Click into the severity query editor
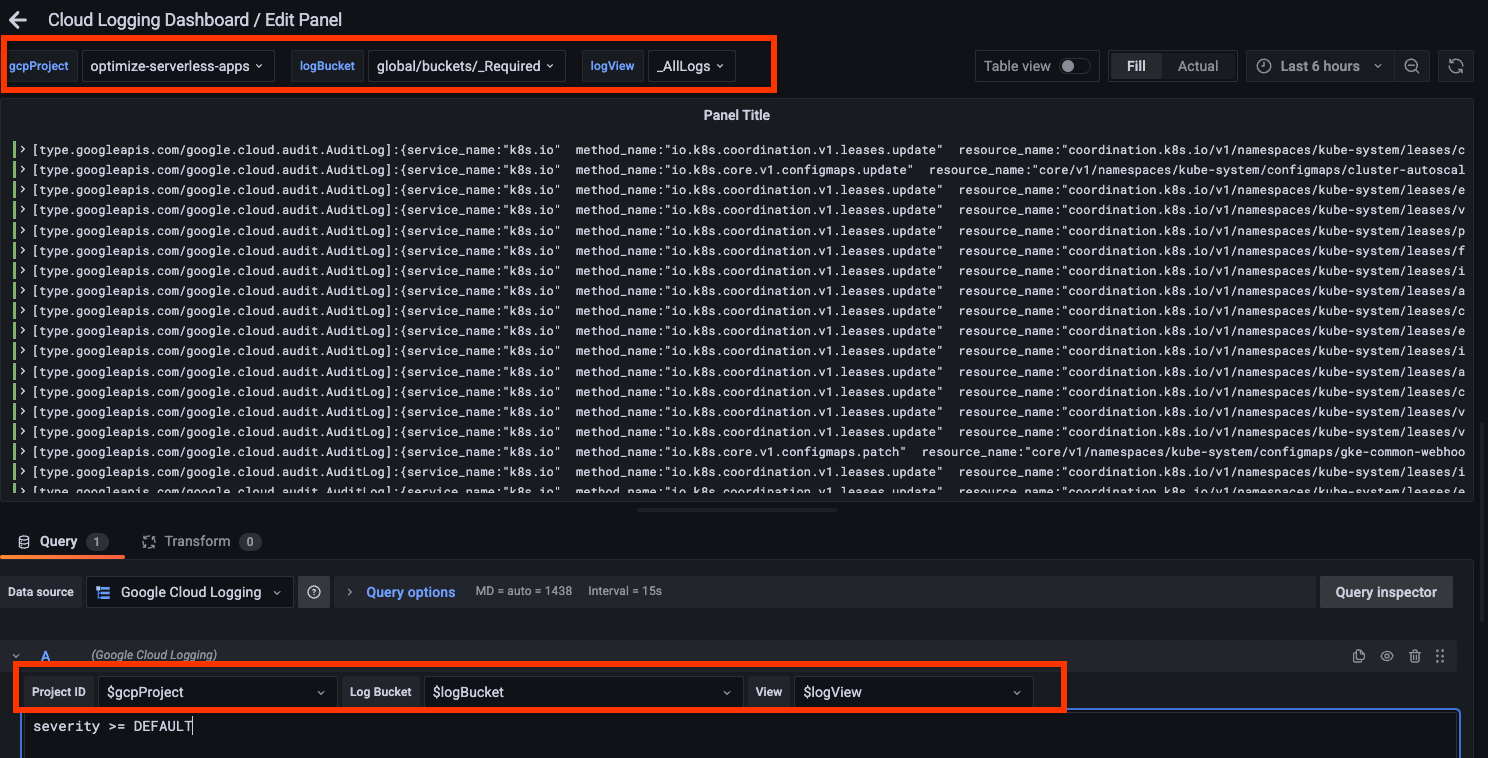 (x=740, y=734)
